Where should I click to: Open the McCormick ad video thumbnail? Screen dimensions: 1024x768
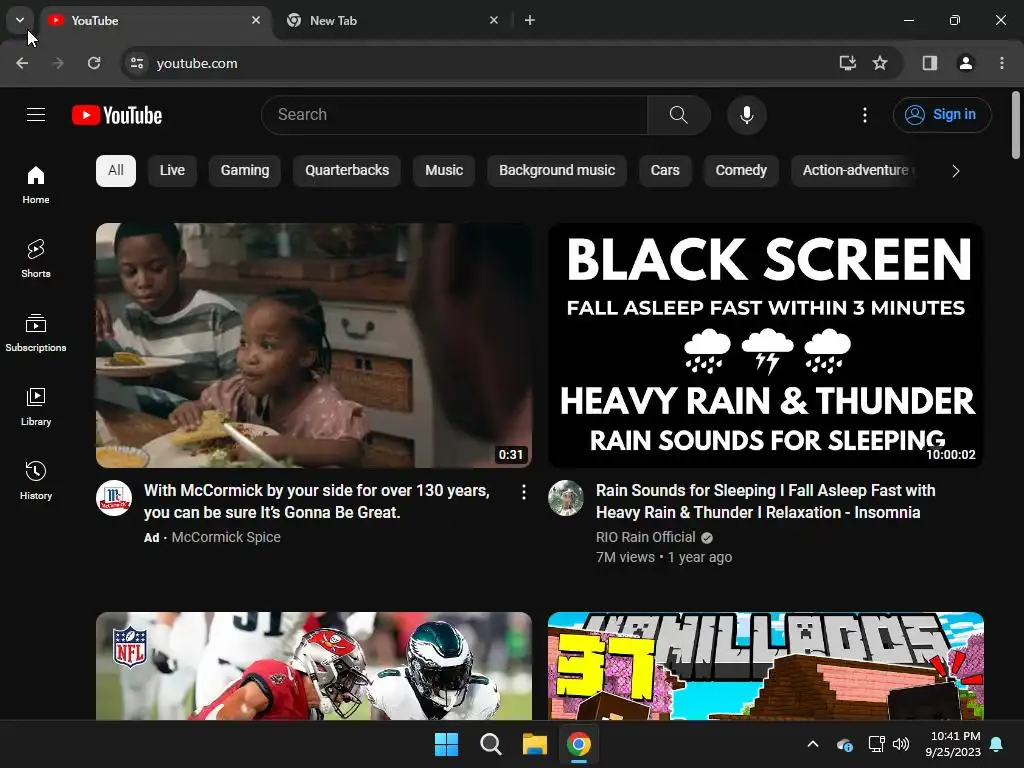[314, 345]
